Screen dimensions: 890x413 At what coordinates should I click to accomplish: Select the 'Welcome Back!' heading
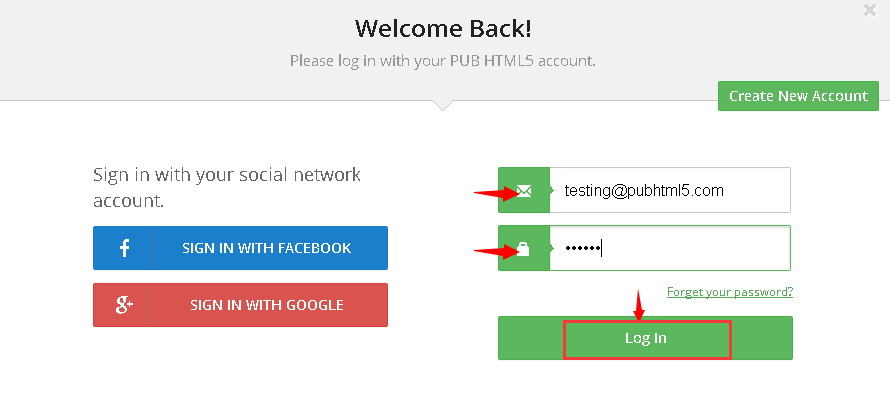pos(443,28)
